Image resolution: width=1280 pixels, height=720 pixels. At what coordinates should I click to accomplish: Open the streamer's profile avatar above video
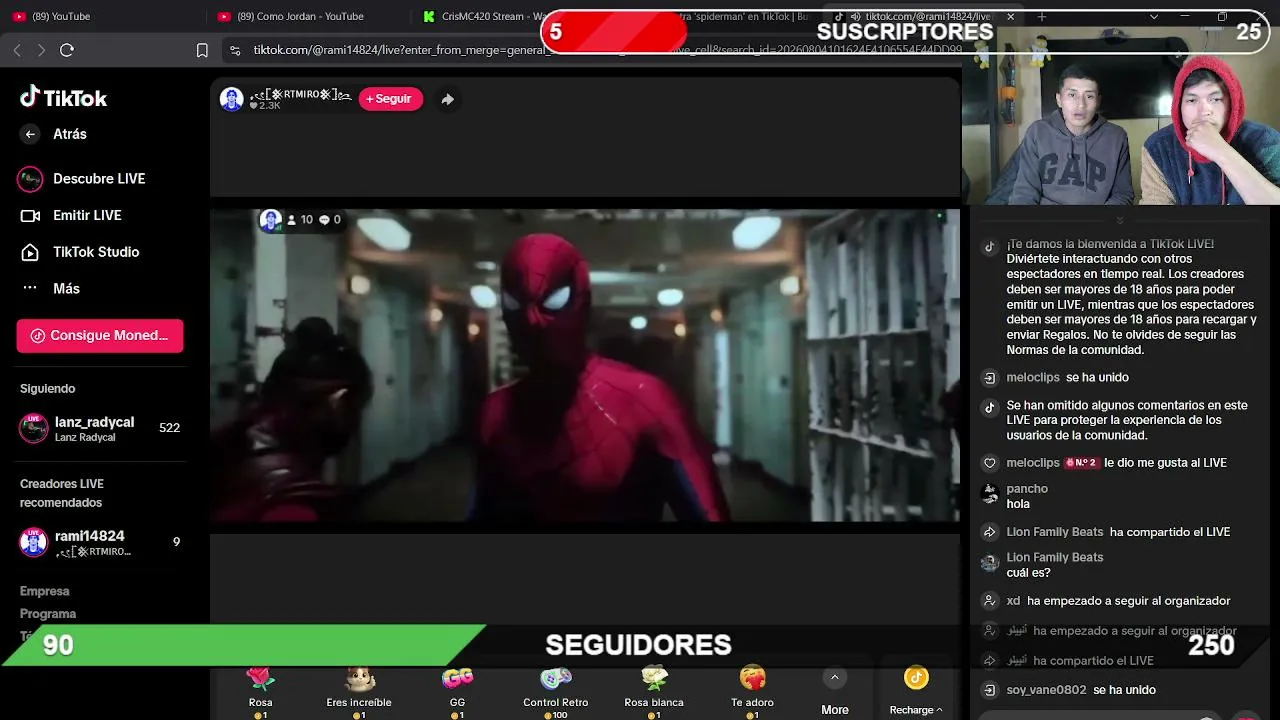pyautogui.click(x=232, y=99)
